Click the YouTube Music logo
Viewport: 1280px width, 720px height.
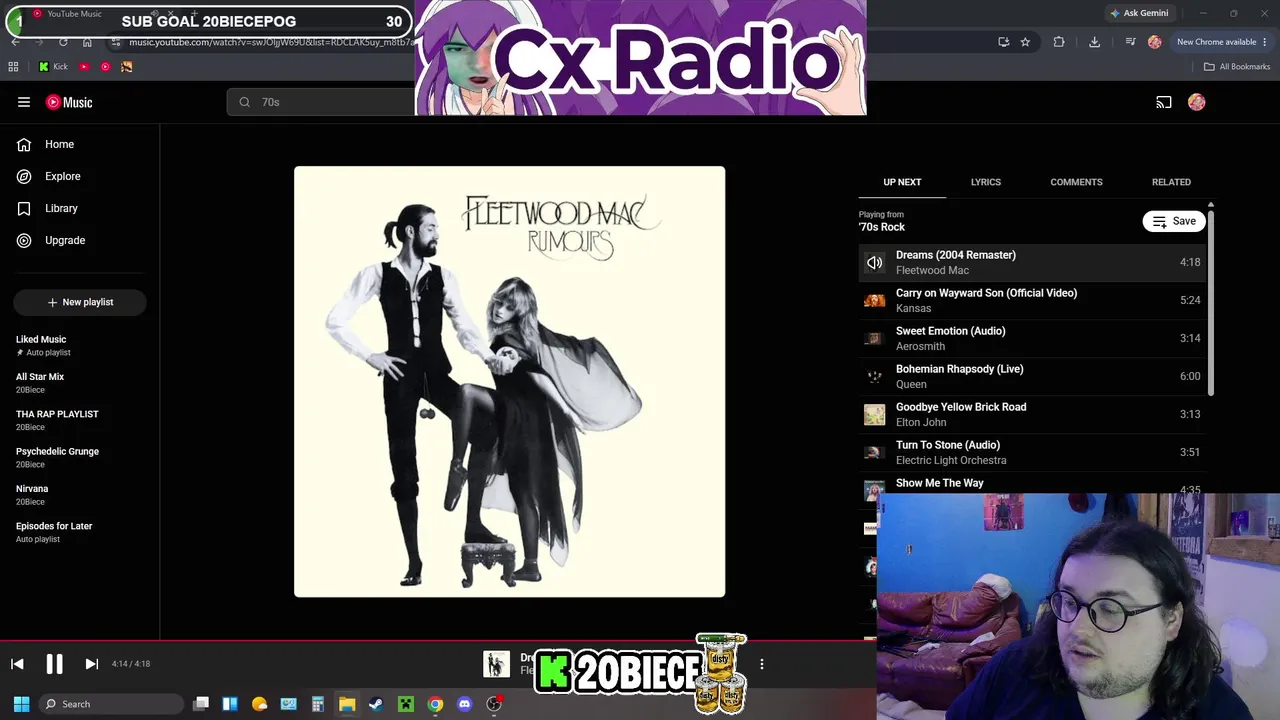(x=69, y=102)
